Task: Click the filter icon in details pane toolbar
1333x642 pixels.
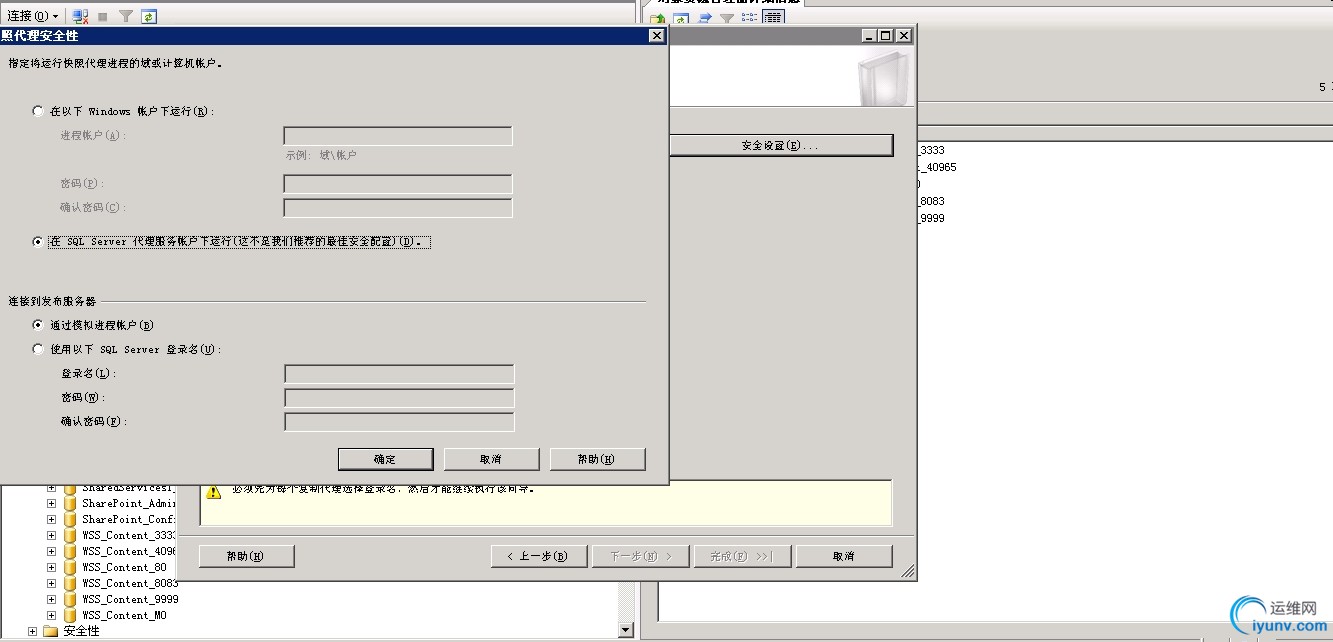Action: tap(727, 19)
